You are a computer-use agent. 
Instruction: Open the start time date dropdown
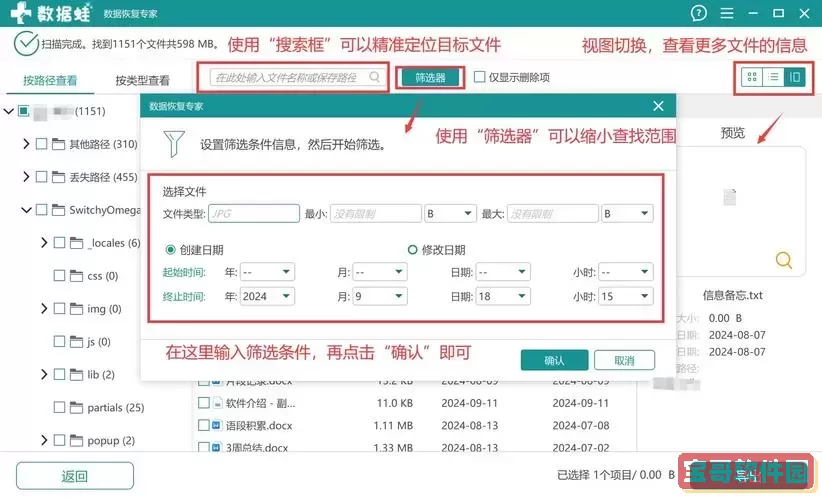[x=503, y=272]
